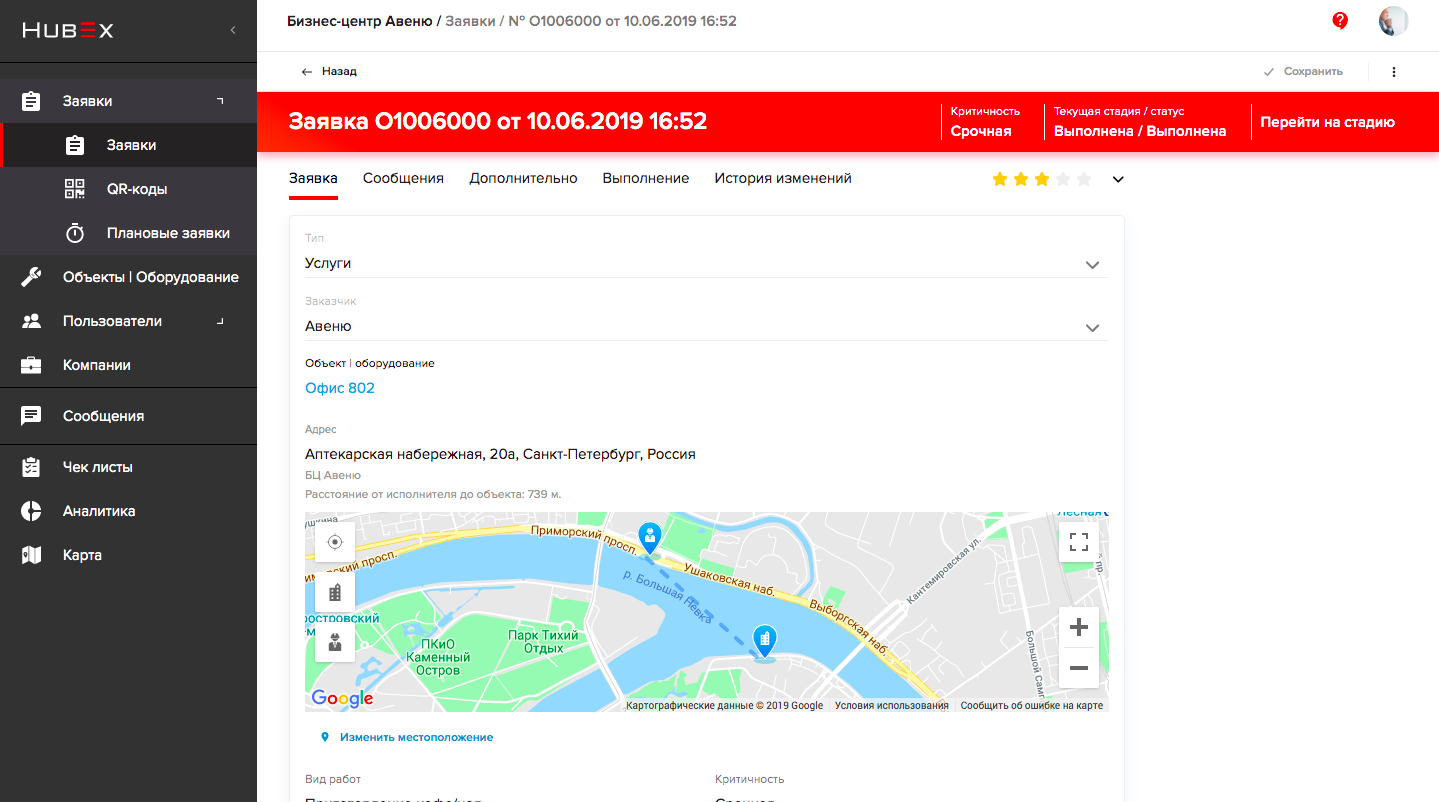
Task: Click the address Аптекарская набережная, 20а text
Action: (500, 454)
